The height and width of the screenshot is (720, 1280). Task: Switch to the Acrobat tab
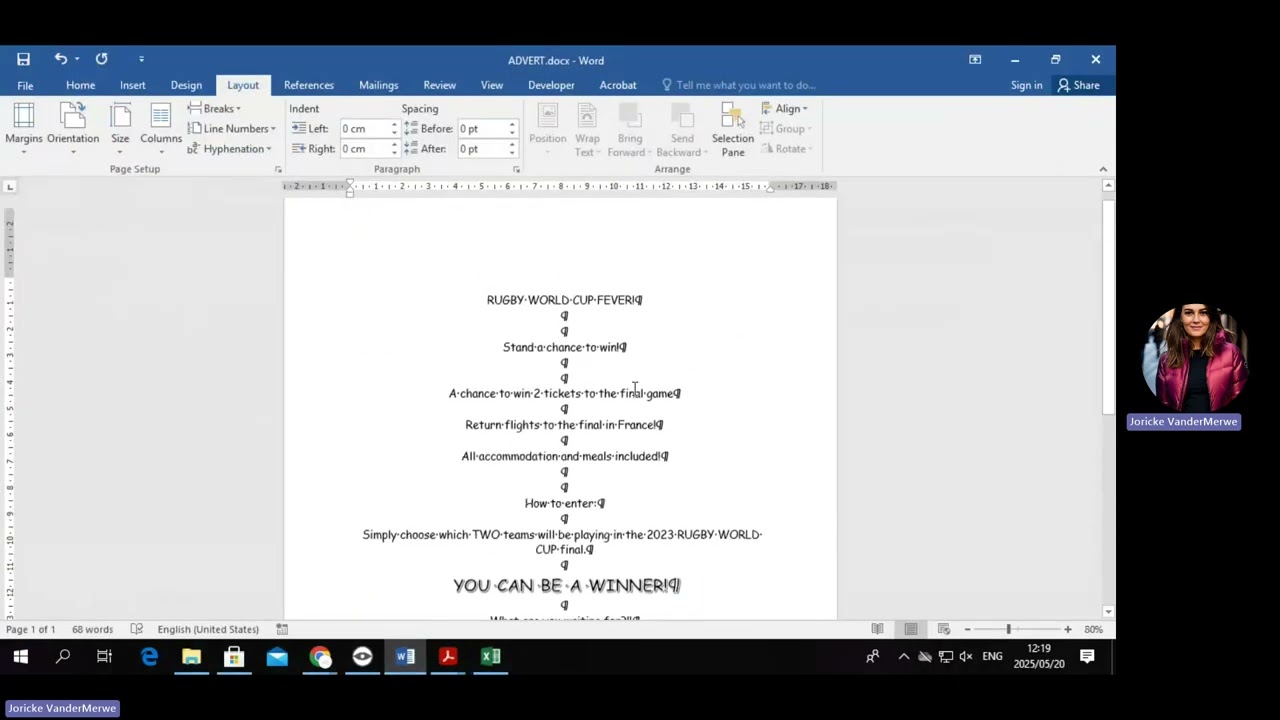tap(618, 85)
